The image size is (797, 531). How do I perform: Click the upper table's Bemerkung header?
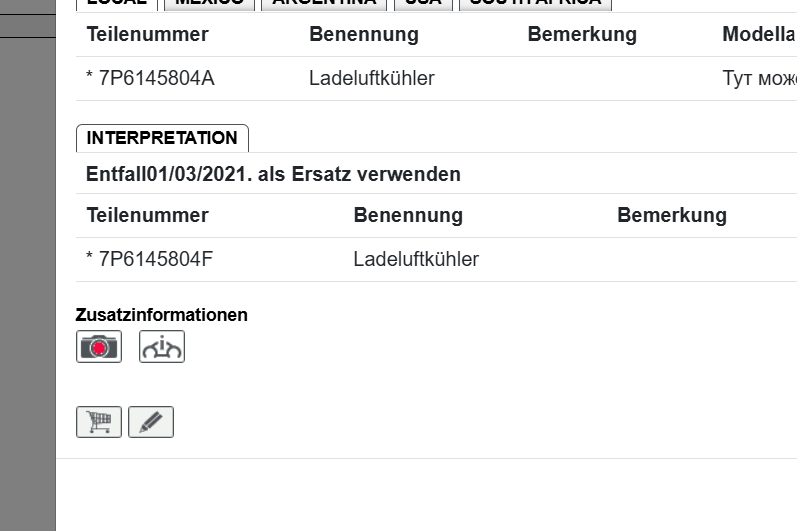[582, 34]
